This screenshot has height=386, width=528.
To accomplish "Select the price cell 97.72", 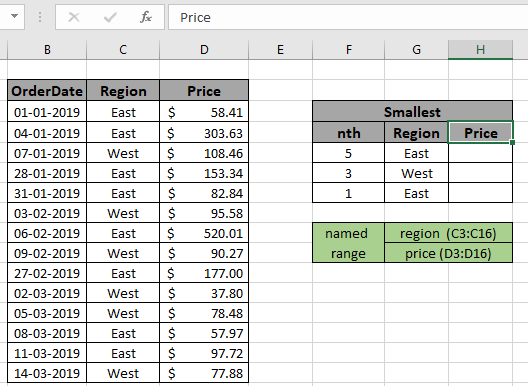I will click(204, 353).
